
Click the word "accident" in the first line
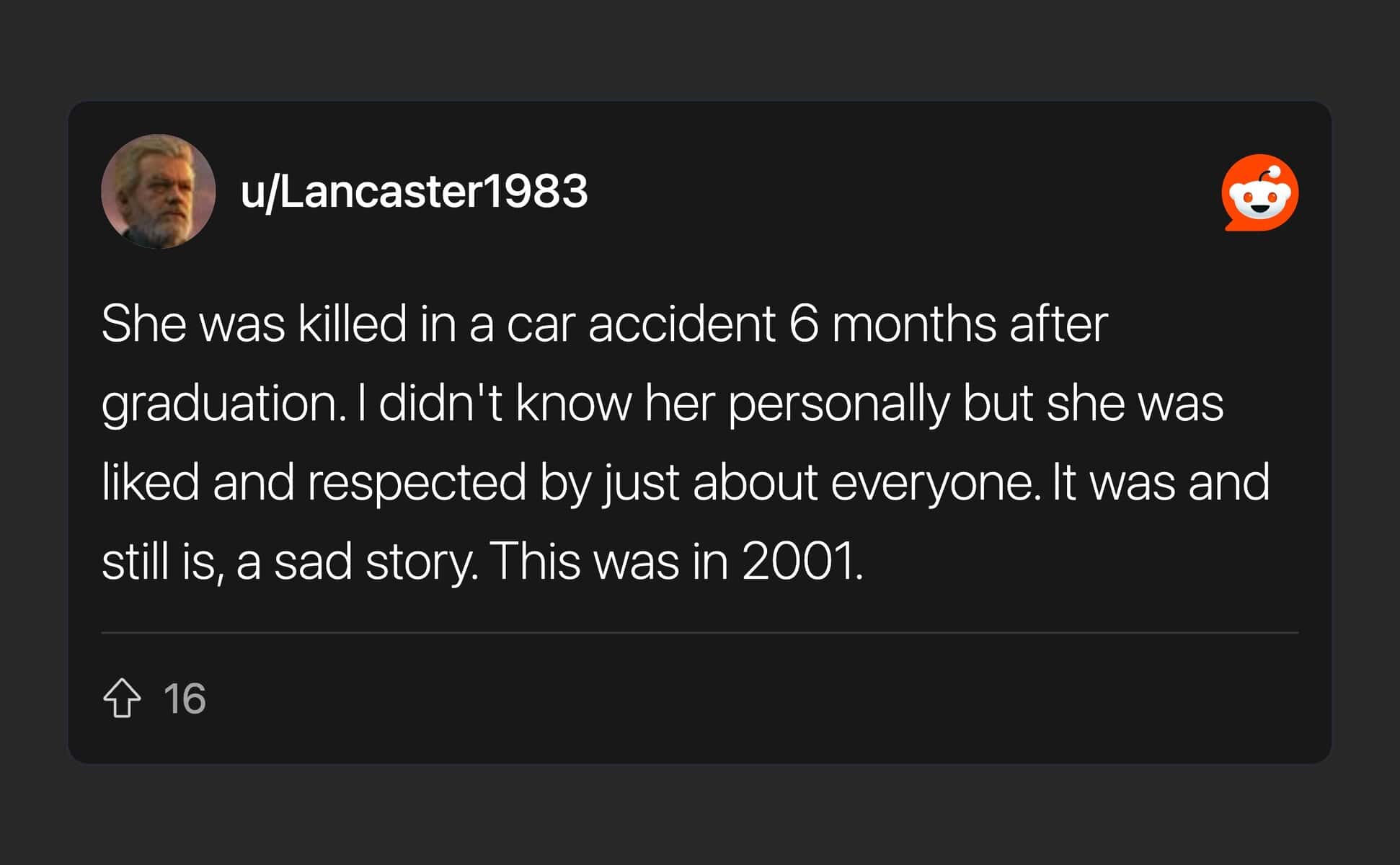[x=681, y=324]
